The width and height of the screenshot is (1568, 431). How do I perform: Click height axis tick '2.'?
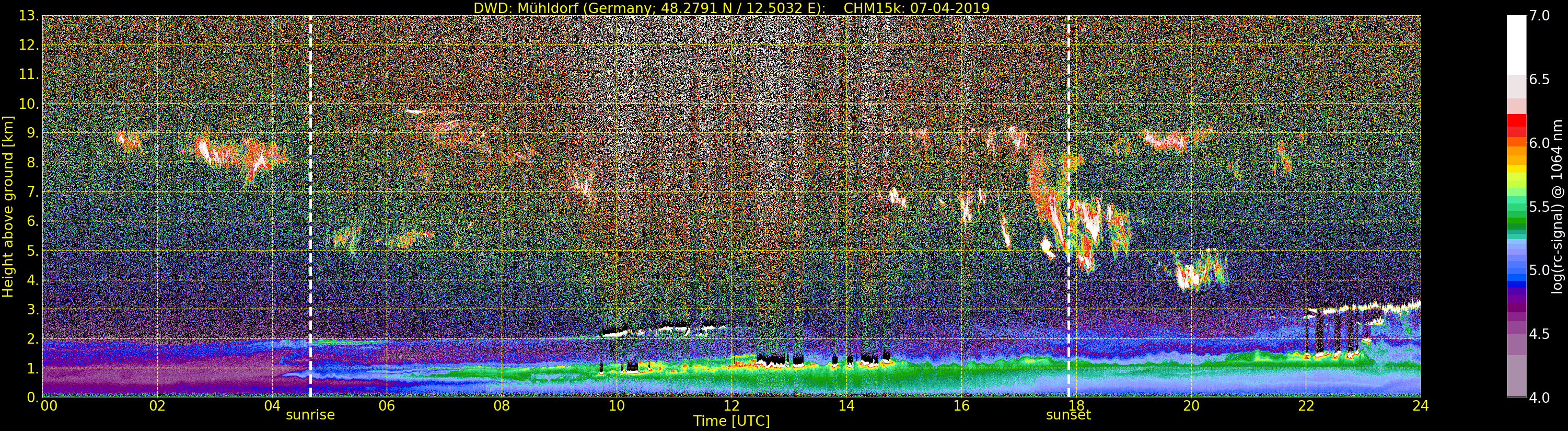tap(33, 338)
